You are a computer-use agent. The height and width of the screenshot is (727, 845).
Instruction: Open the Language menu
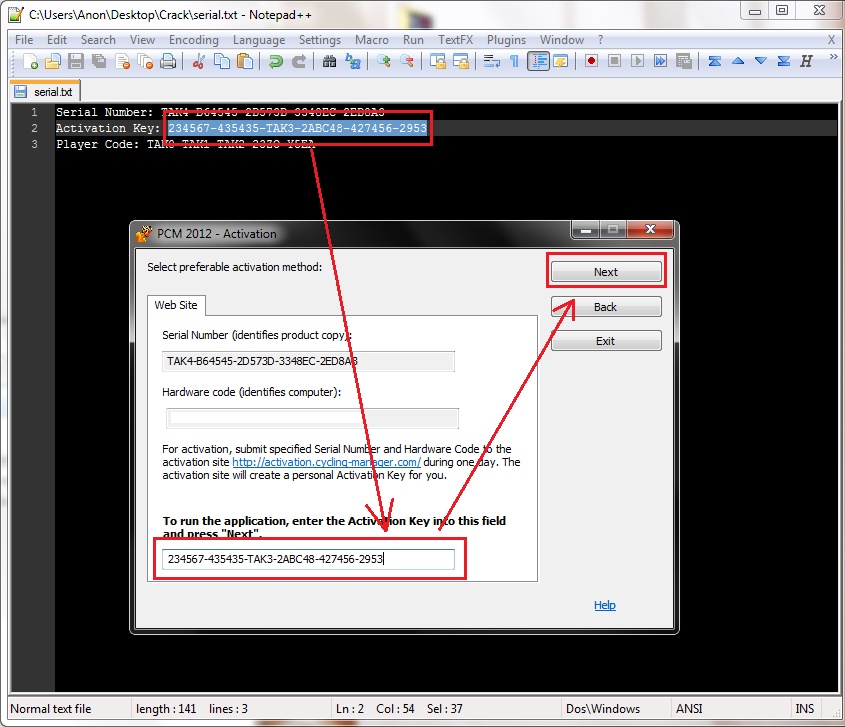point(259,40)
